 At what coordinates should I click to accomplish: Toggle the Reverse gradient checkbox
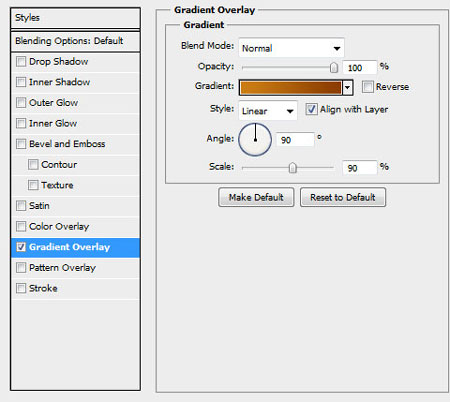click(x=368, y=87)
